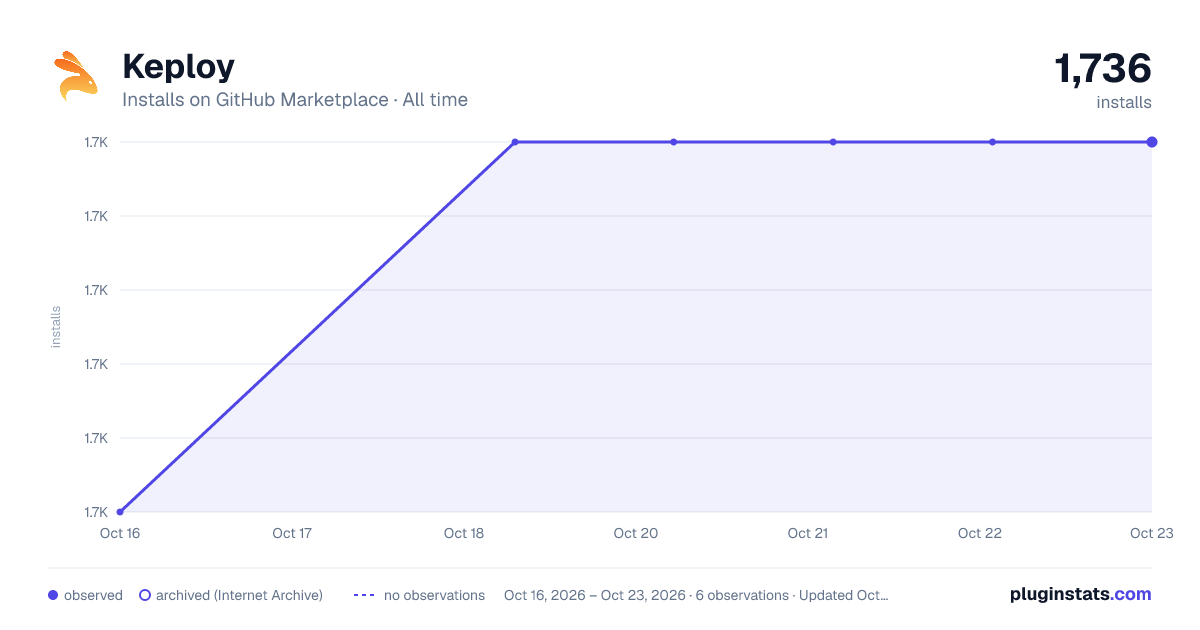Click the Oct 17 x-axis label
The image size is (1200, 630).
(292, 533)
